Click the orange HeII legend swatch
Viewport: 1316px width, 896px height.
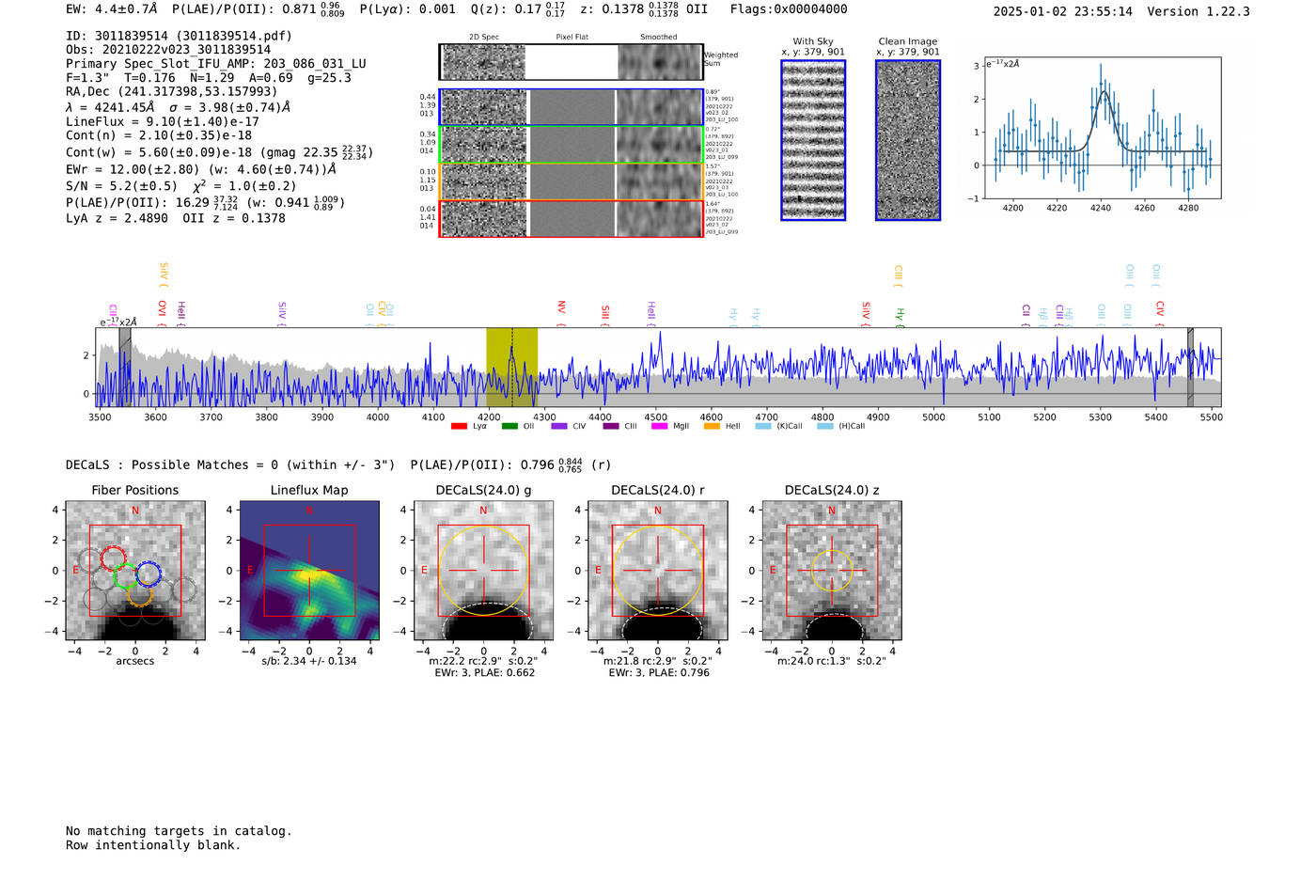click(712, 426)
